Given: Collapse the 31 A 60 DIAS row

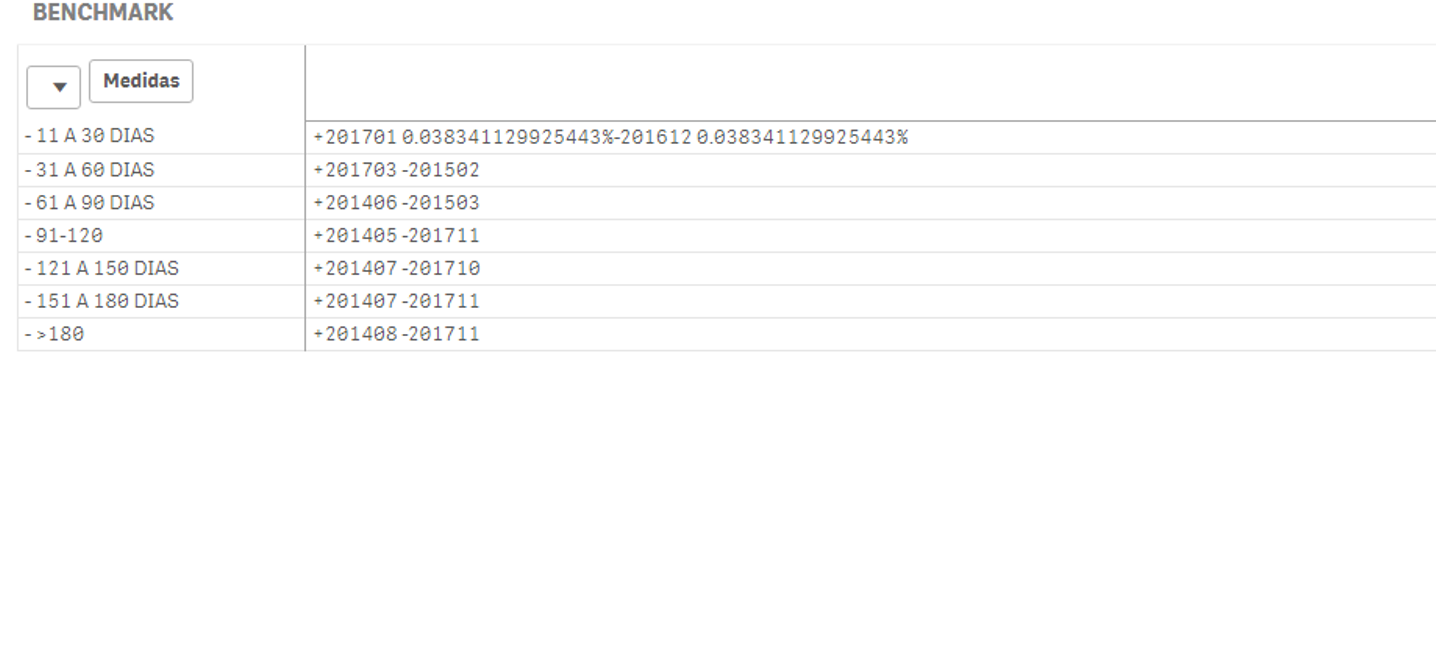Looking at the screenshot, I should click(29, 170).
